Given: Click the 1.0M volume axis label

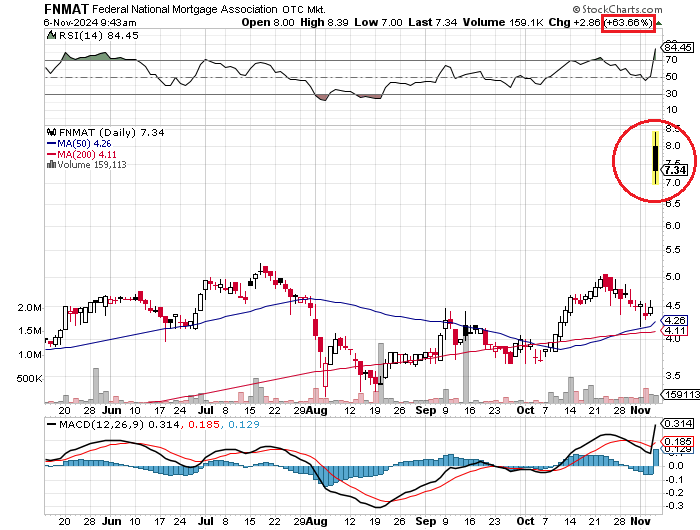Looking at the screenshot, I should (29, 355).
